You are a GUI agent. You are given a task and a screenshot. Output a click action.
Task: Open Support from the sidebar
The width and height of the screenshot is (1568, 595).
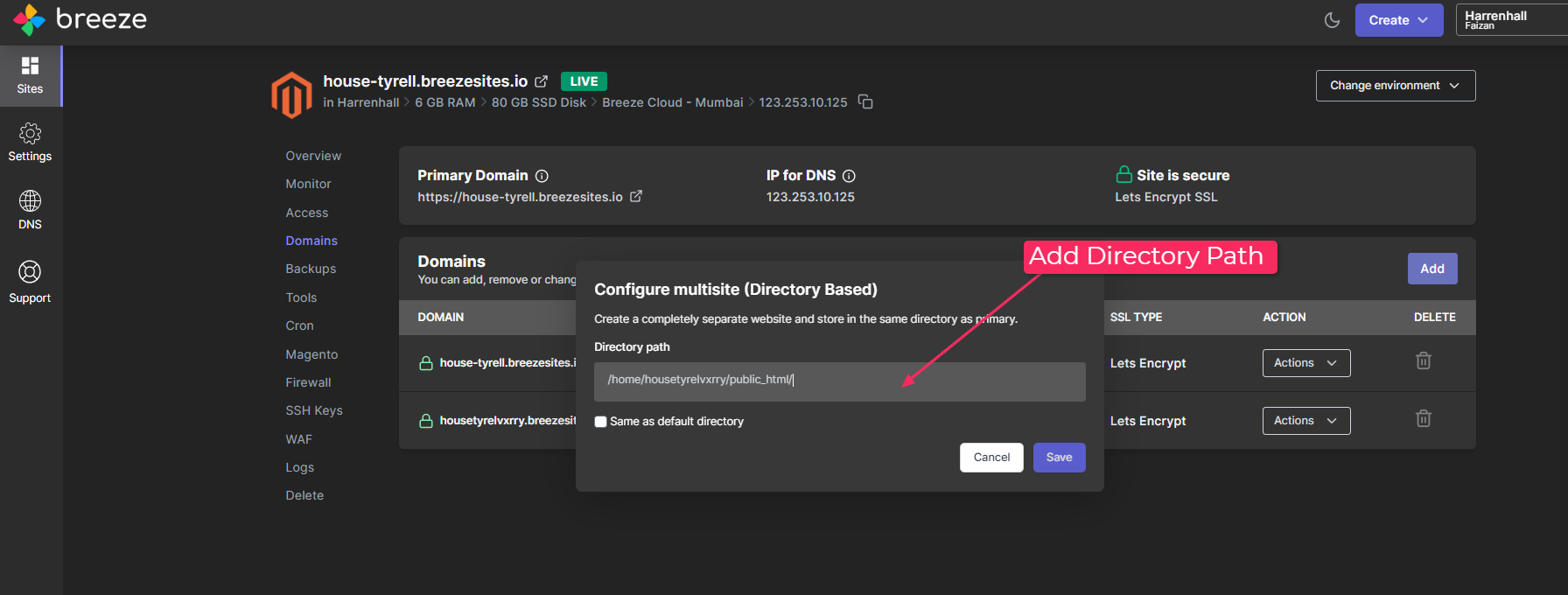(x=31, y=282)
